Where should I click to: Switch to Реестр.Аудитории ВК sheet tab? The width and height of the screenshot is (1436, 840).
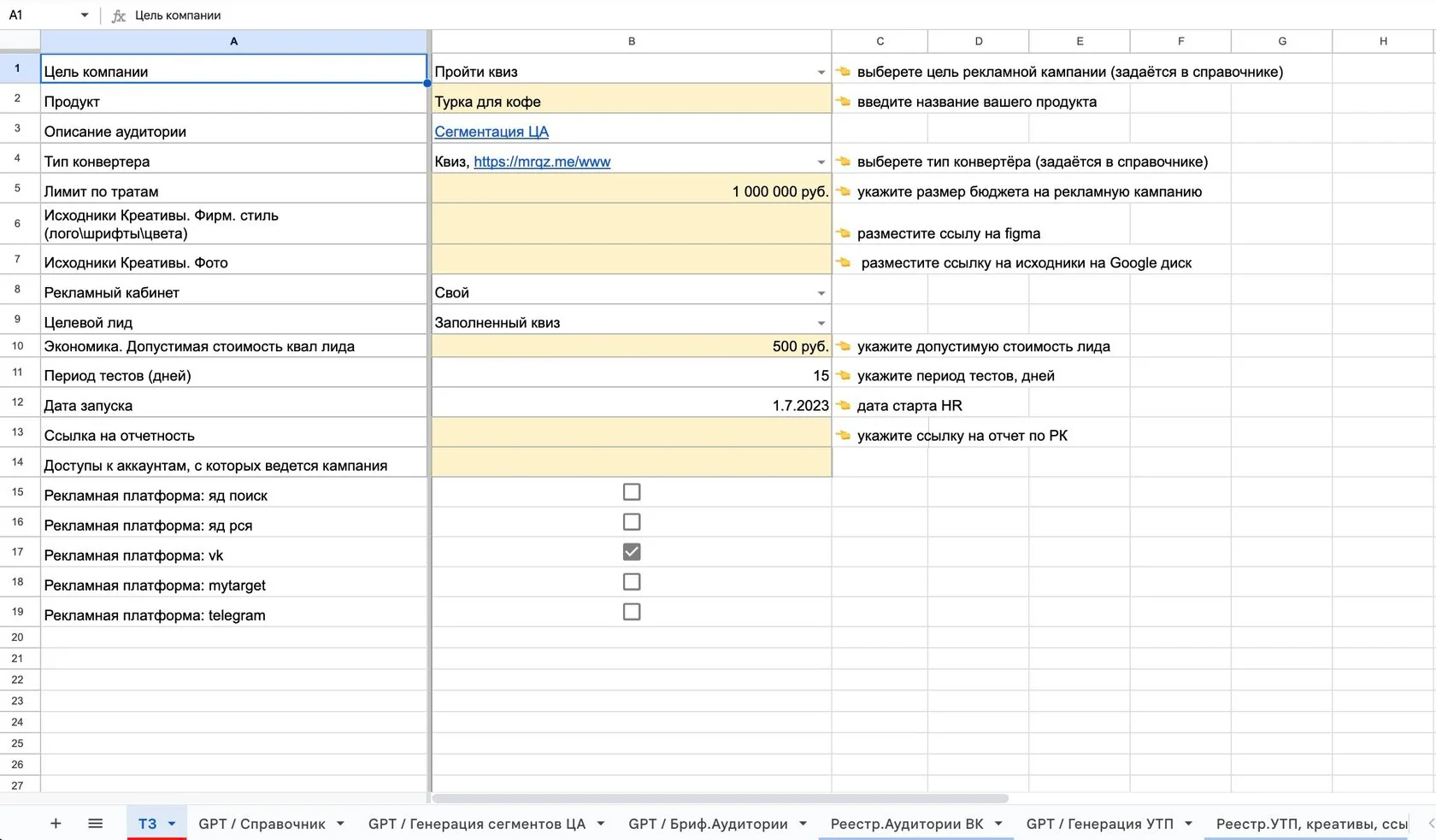pyautogui.click(x=907, y=824)
